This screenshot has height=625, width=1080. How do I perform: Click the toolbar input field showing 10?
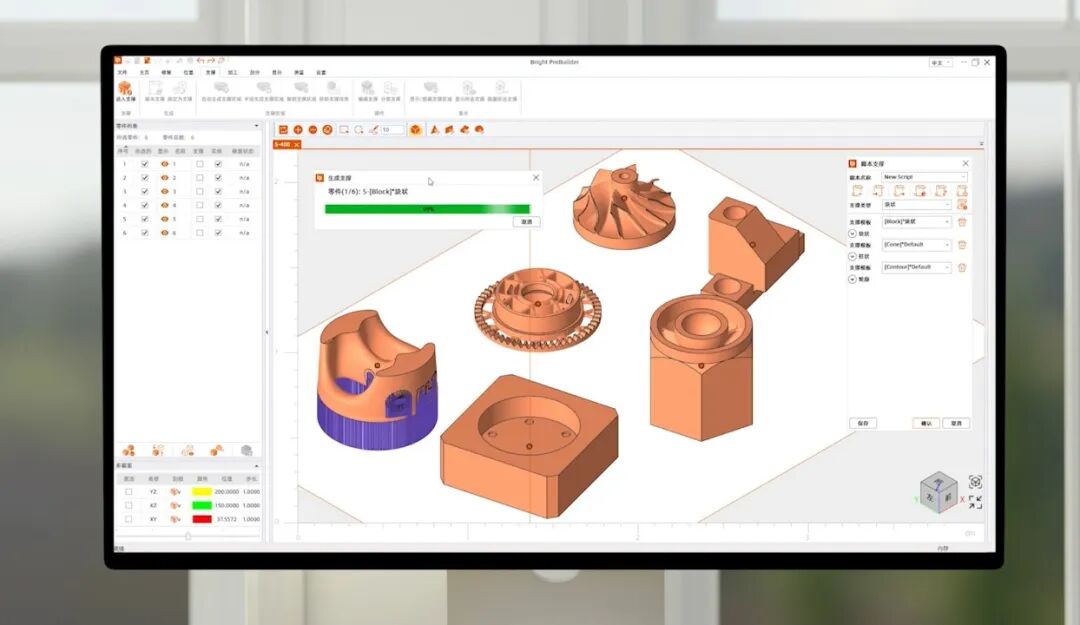click(x=393, y=130)
